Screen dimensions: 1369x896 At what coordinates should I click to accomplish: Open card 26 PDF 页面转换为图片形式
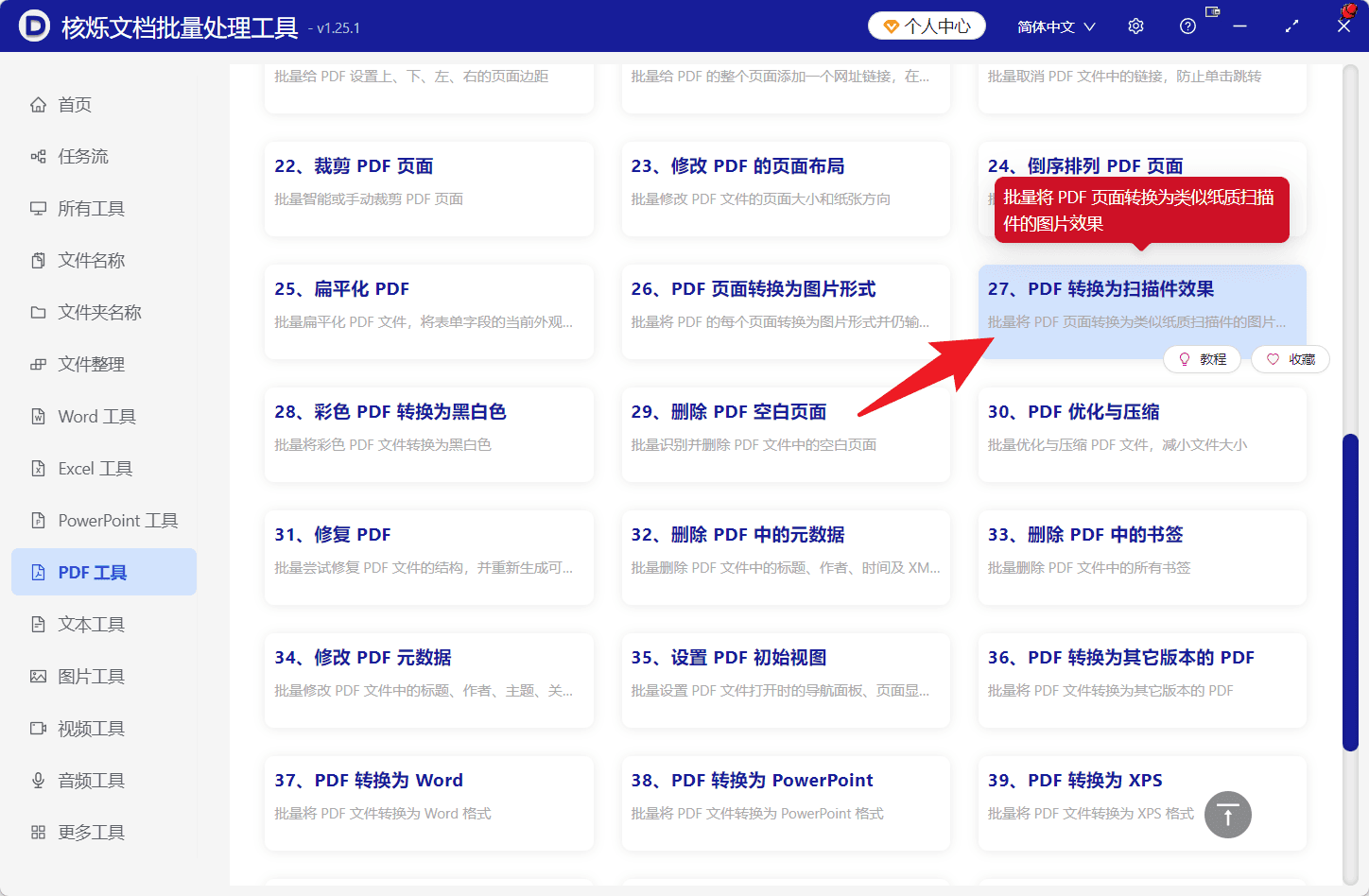786,312
